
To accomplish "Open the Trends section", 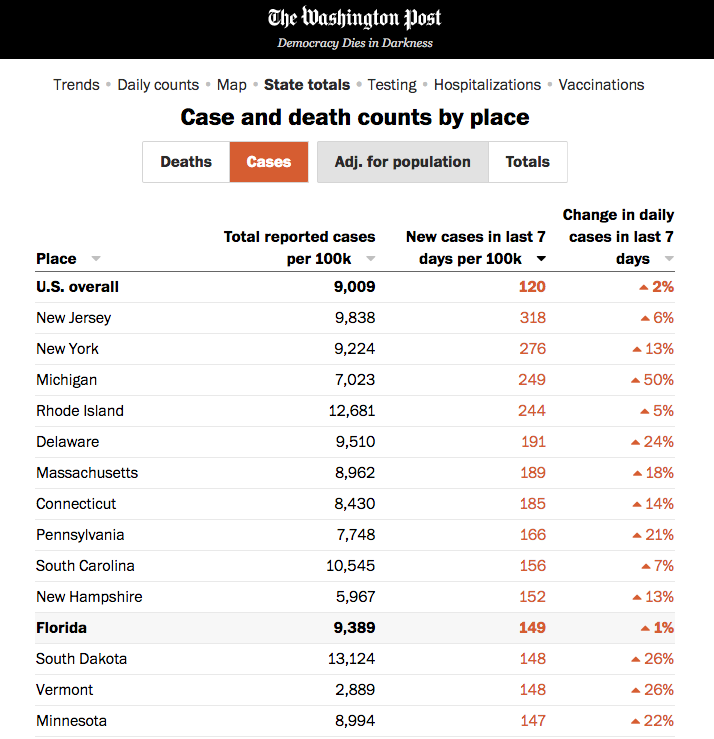I will pyautogui.click(x=77, y=85).
